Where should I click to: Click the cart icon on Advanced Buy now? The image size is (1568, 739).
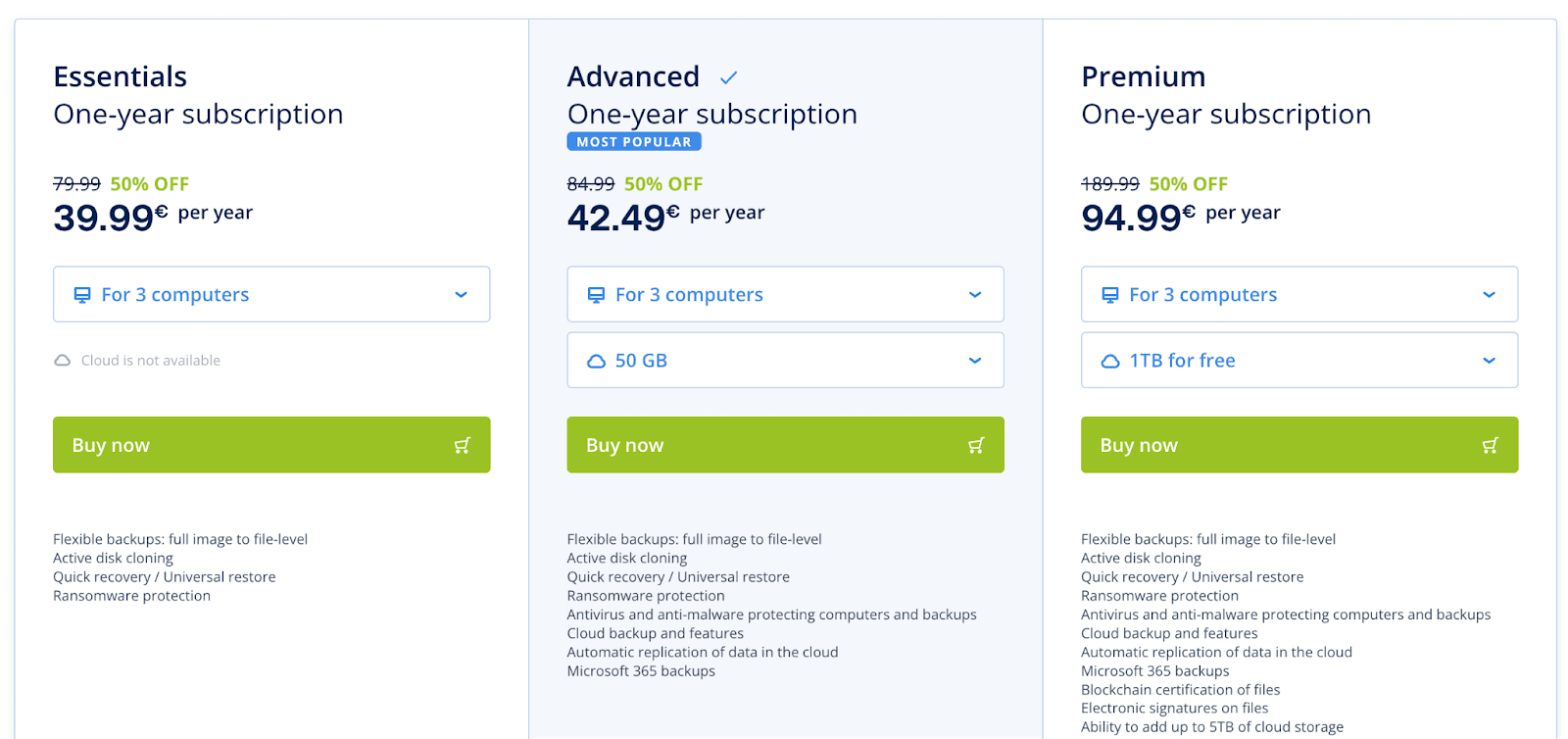point(976,446)
